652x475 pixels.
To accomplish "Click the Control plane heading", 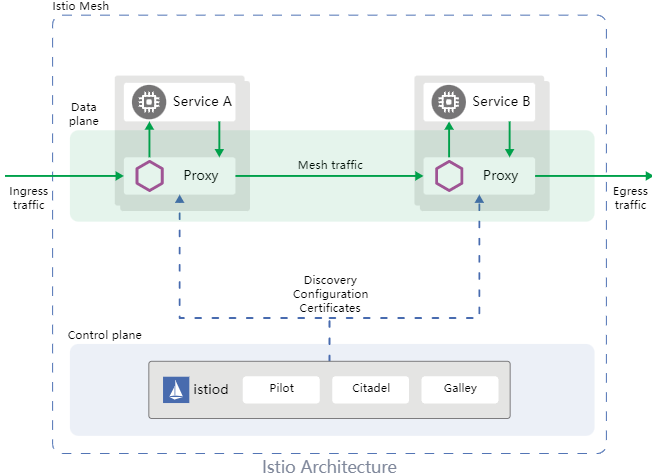I will [x=104, y=335].
